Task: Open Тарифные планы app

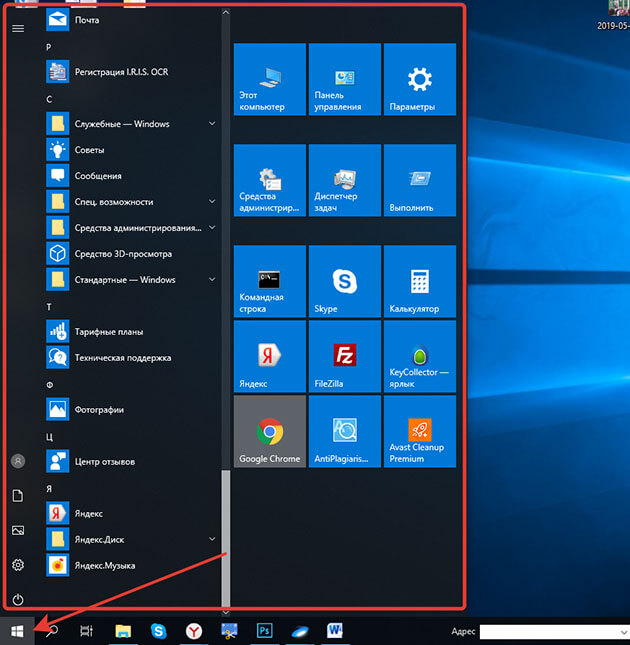Action: click(132, 332)
